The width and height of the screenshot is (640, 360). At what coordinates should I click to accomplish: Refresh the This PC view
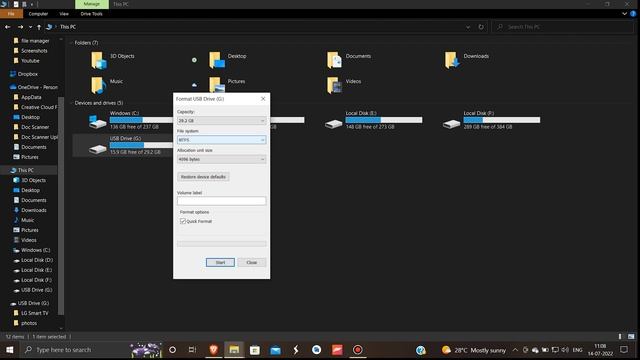tap(481, 27)
